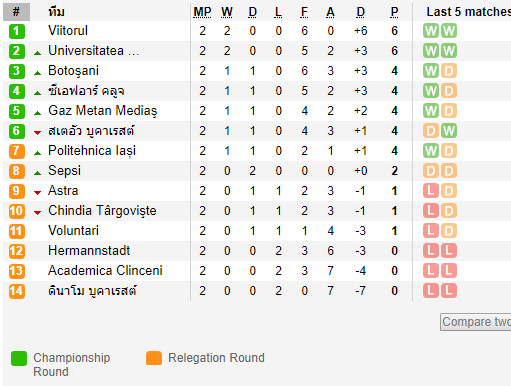The image size is (511, 386).
Task: Click the W icon in rank 6's row
Action: [x=449, y=131]
